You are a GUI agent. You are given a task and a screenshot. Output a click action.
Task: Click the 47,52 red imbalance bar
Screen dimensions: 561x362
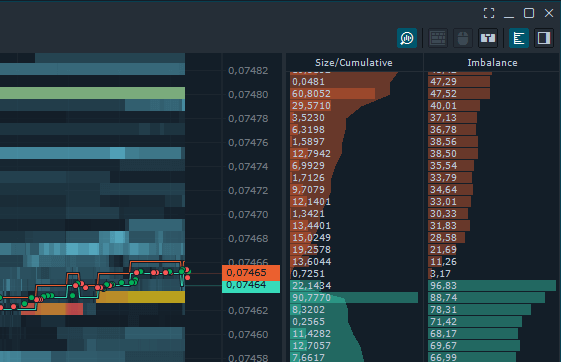click(459, 94)
